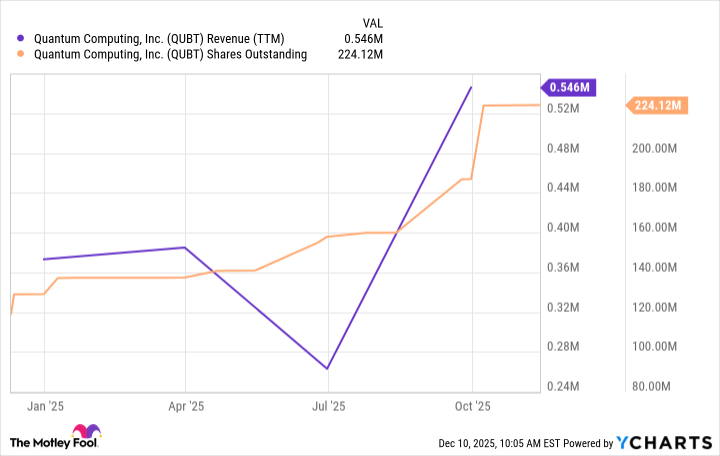
Task: Select the QUBT Shares Outstanding legend label
Action: click(184, 55)
